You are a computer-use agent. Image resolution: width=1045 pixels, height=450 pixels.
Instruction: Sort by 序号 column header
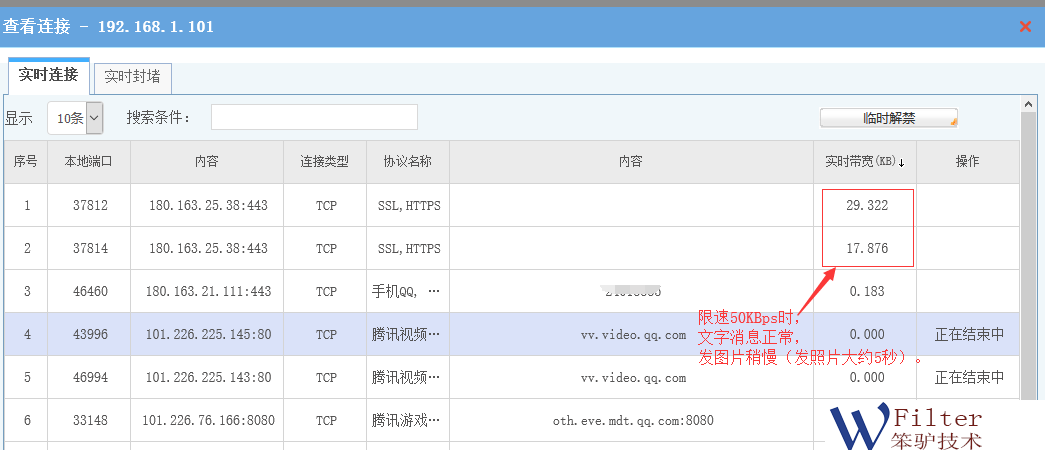click(x=26, y=162)
